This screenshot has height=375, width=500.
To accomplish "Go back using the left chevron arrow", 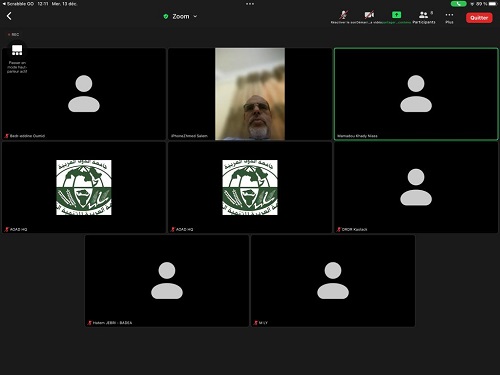I will coord(9,16).
